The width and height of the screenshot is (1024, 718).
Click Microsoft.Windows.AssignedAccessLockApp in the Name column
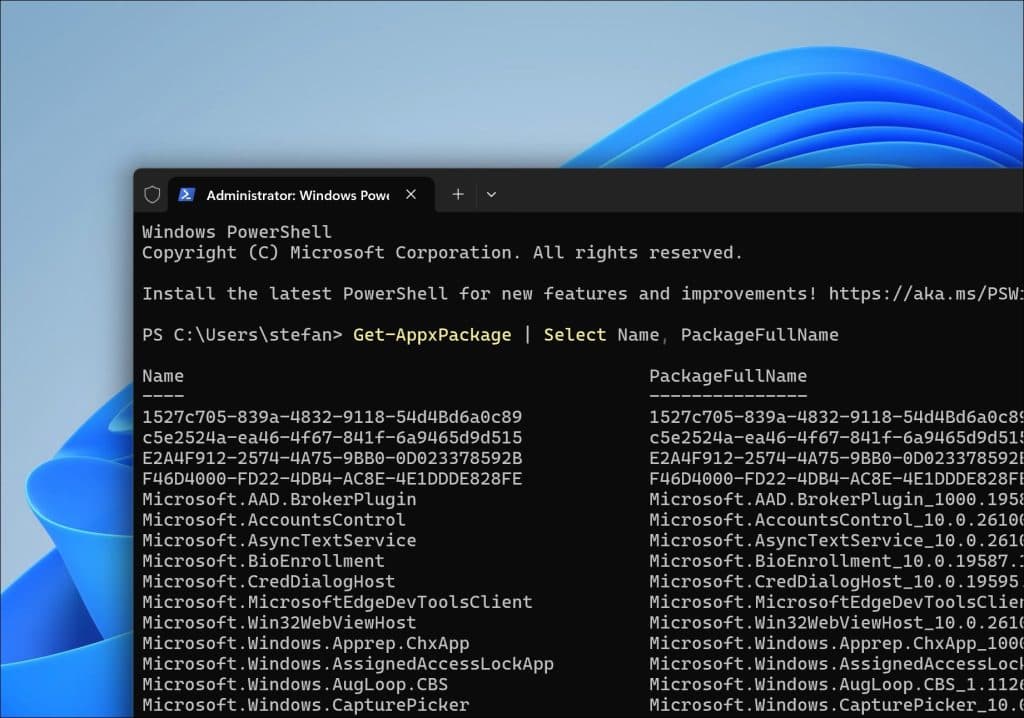point(348,664)
